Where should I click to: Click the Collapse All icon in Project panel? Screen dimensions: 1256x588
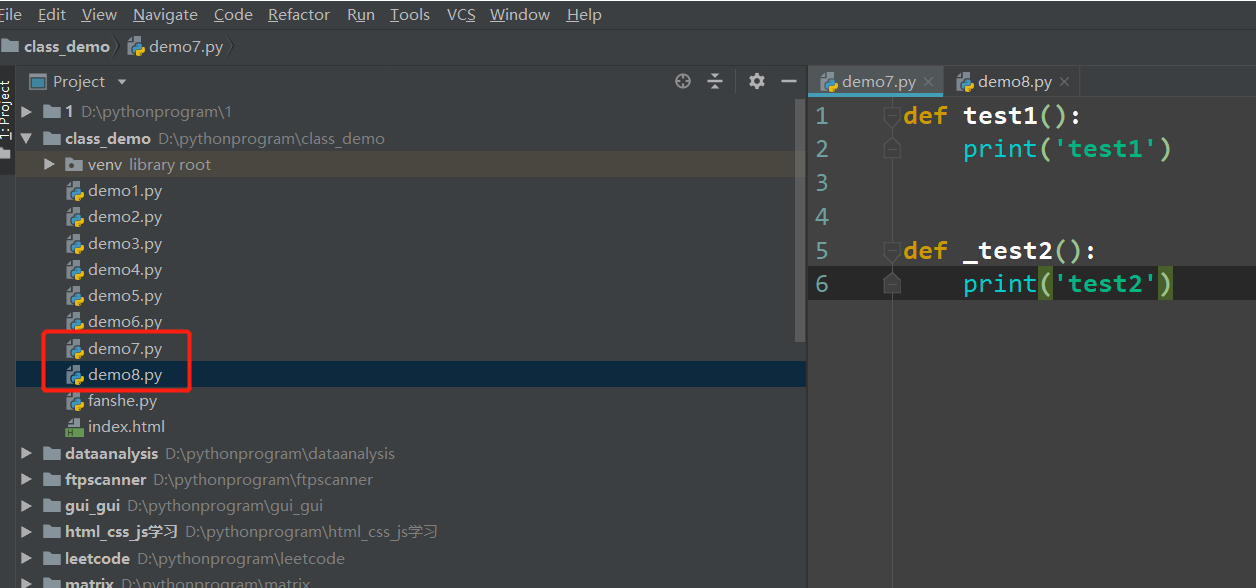[x=715, y=81]
